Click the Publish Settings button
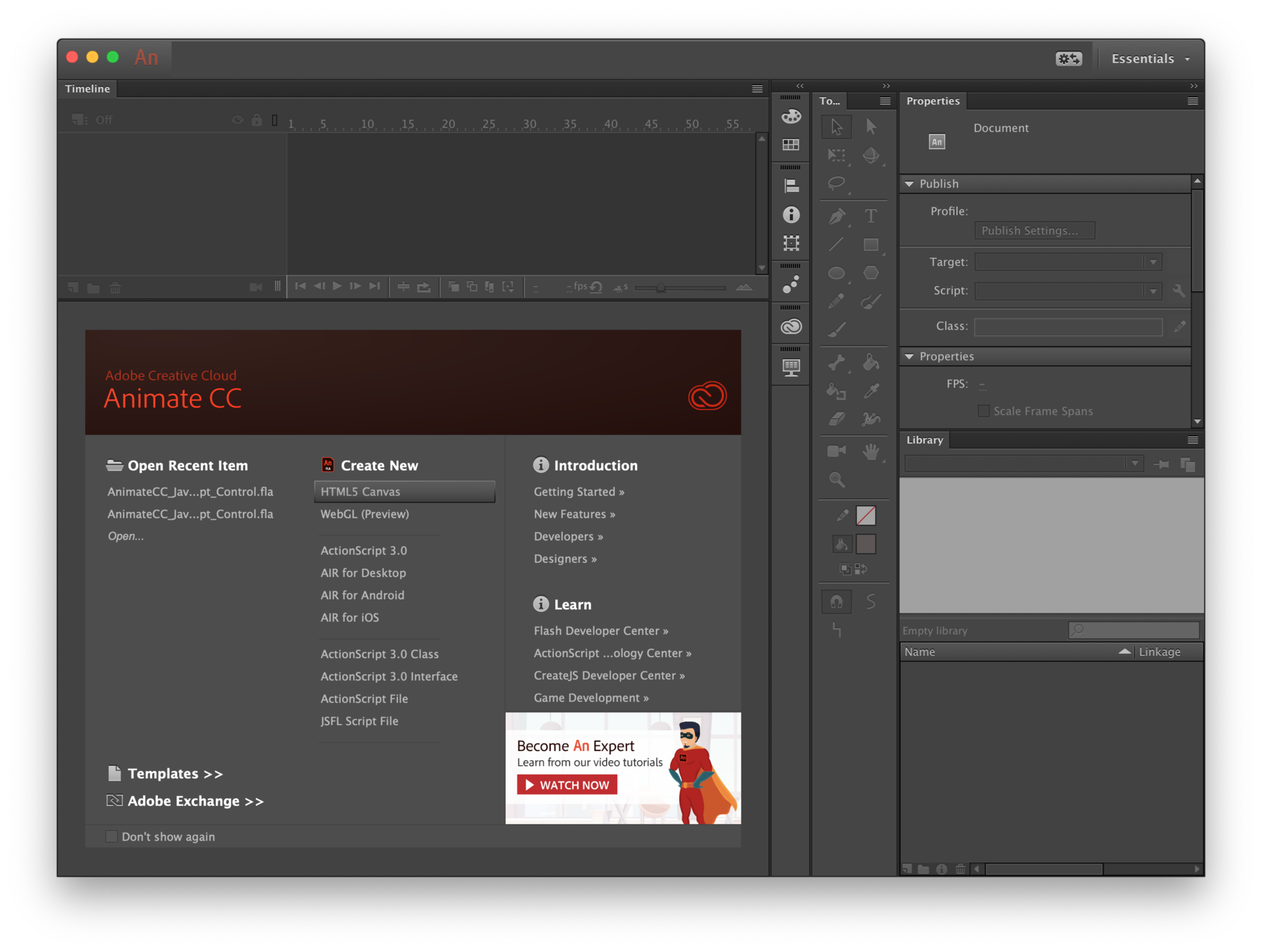Viewport: 1262px width, 952px height. (x=1034, y=231)
